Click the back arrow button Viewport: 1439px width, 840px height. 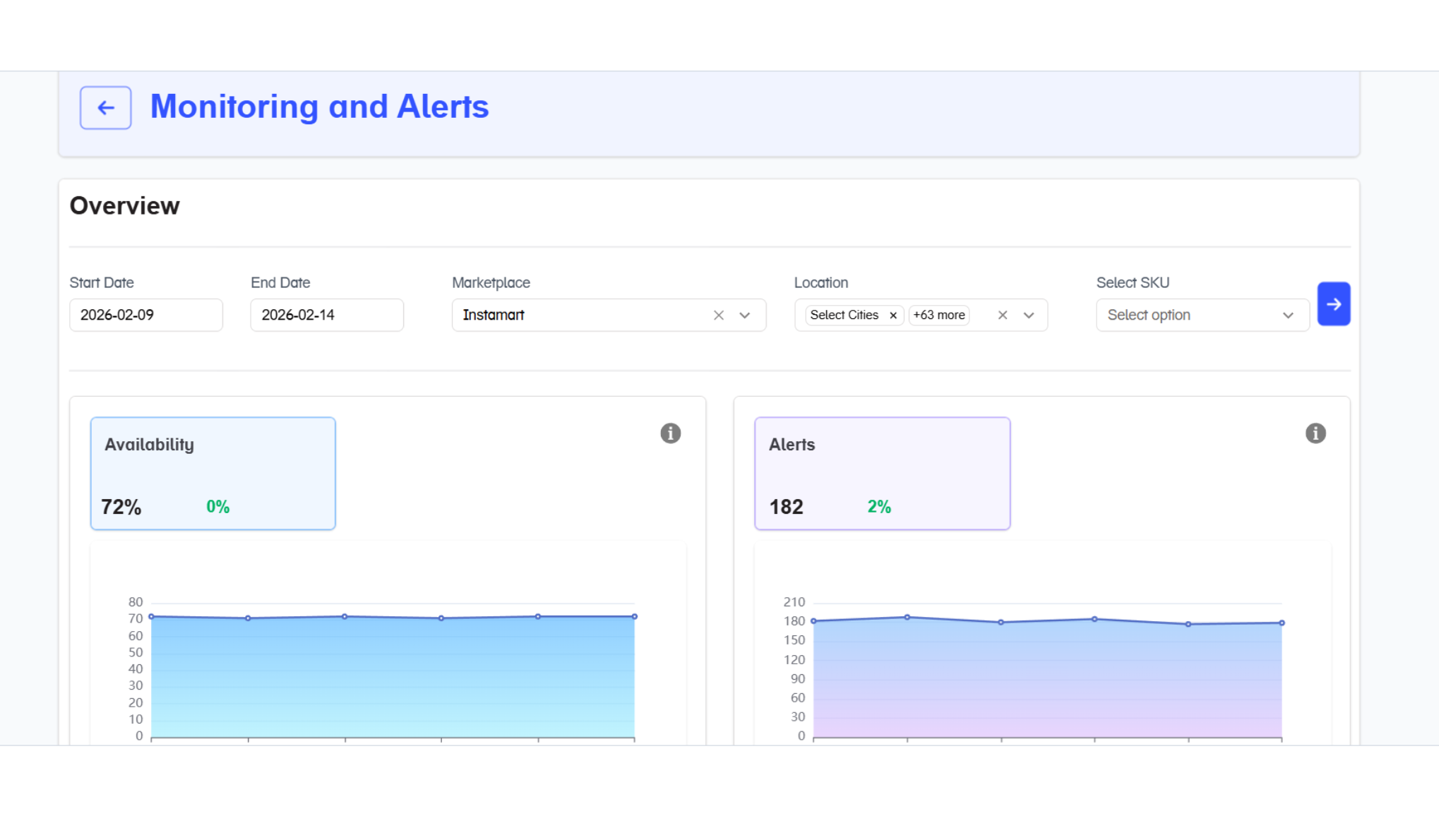click(x=105, y=108)
